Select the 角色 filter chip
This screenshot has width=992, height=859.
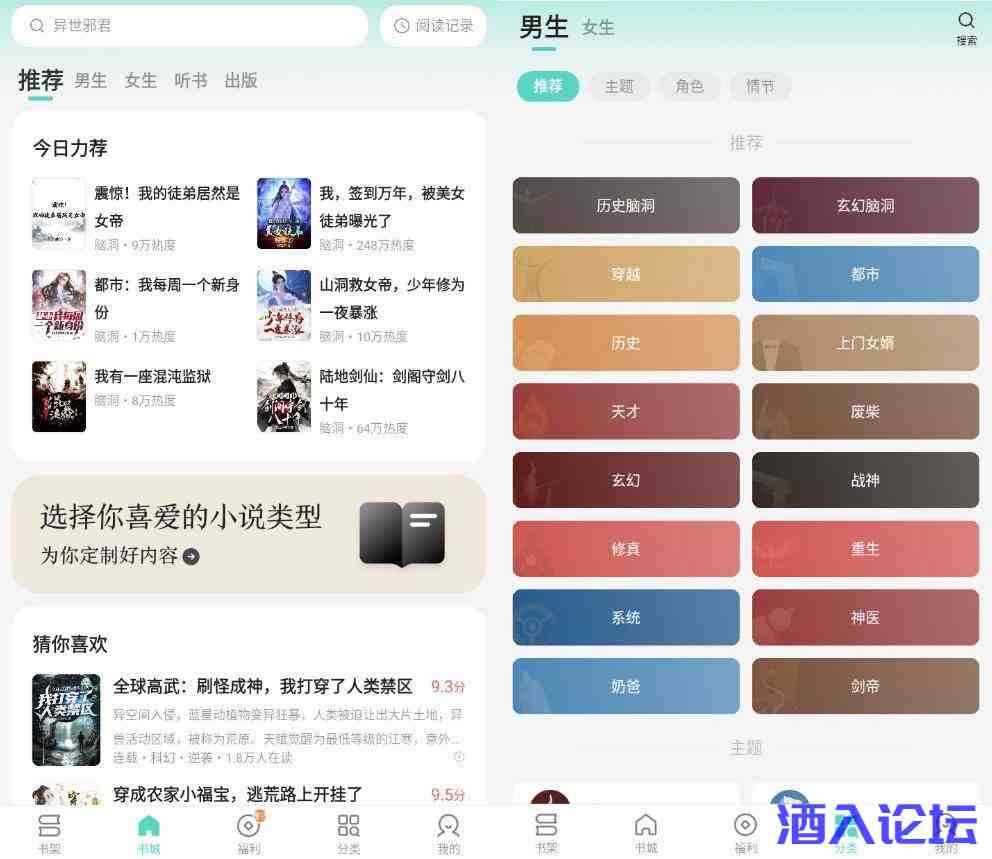(x=689, y=86)
